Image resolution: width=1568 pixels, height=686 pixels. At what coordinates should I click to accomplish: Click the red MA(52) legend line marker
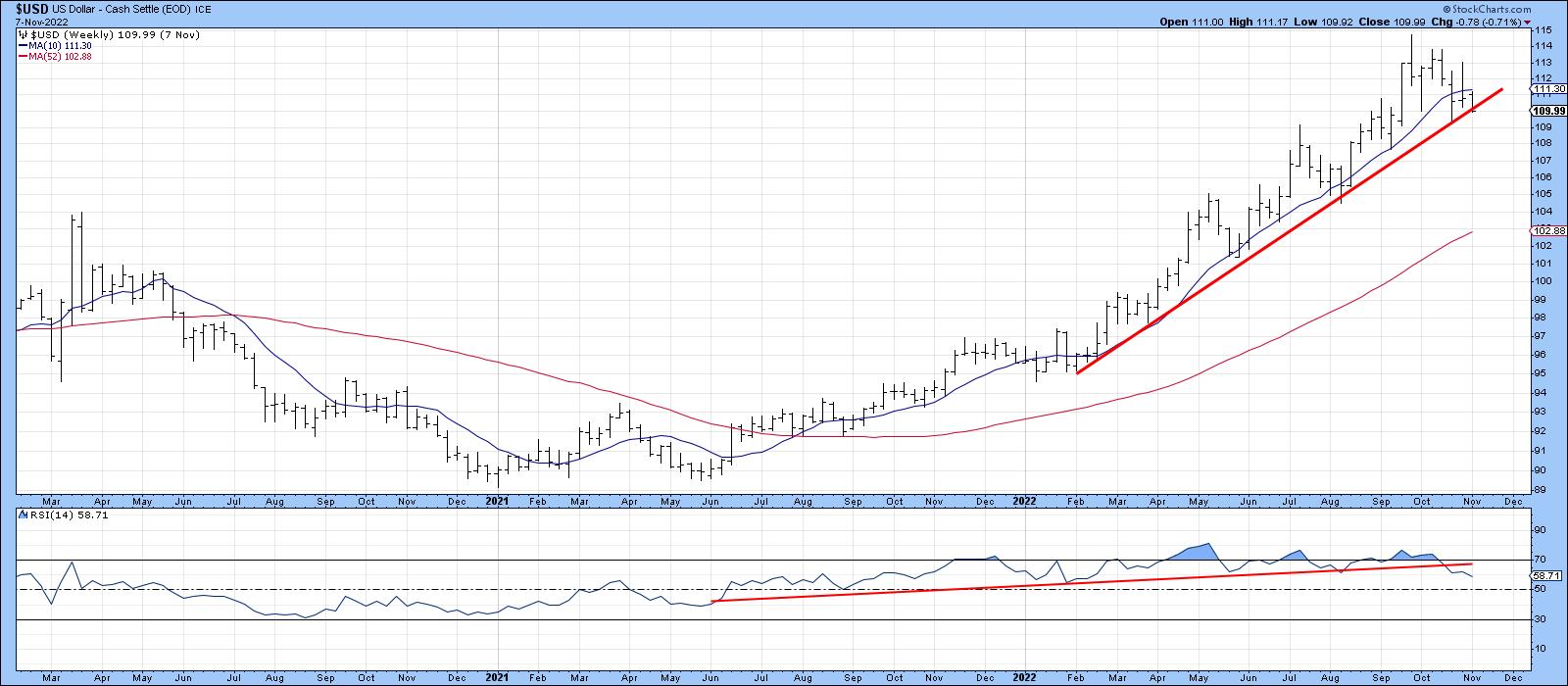click(x=22, y=57)
